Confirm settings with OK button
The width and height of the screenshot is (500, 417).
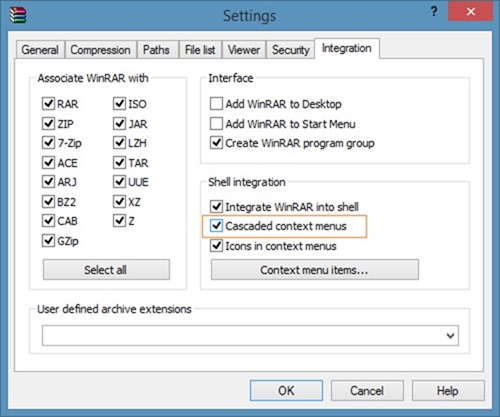point(286,390)
